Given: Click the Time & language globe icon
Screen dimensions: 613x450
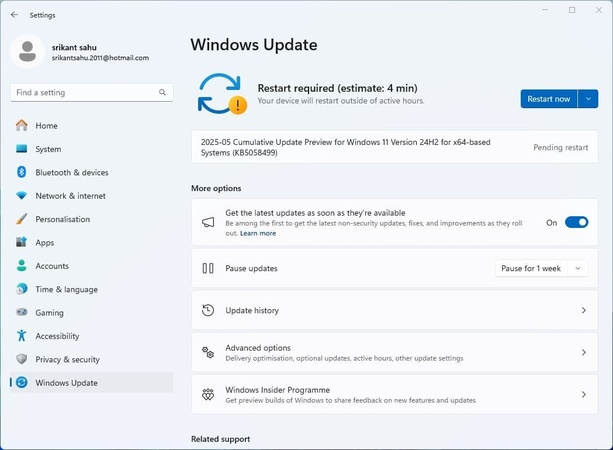Looking at the screenshot, I should pos(22,289).
